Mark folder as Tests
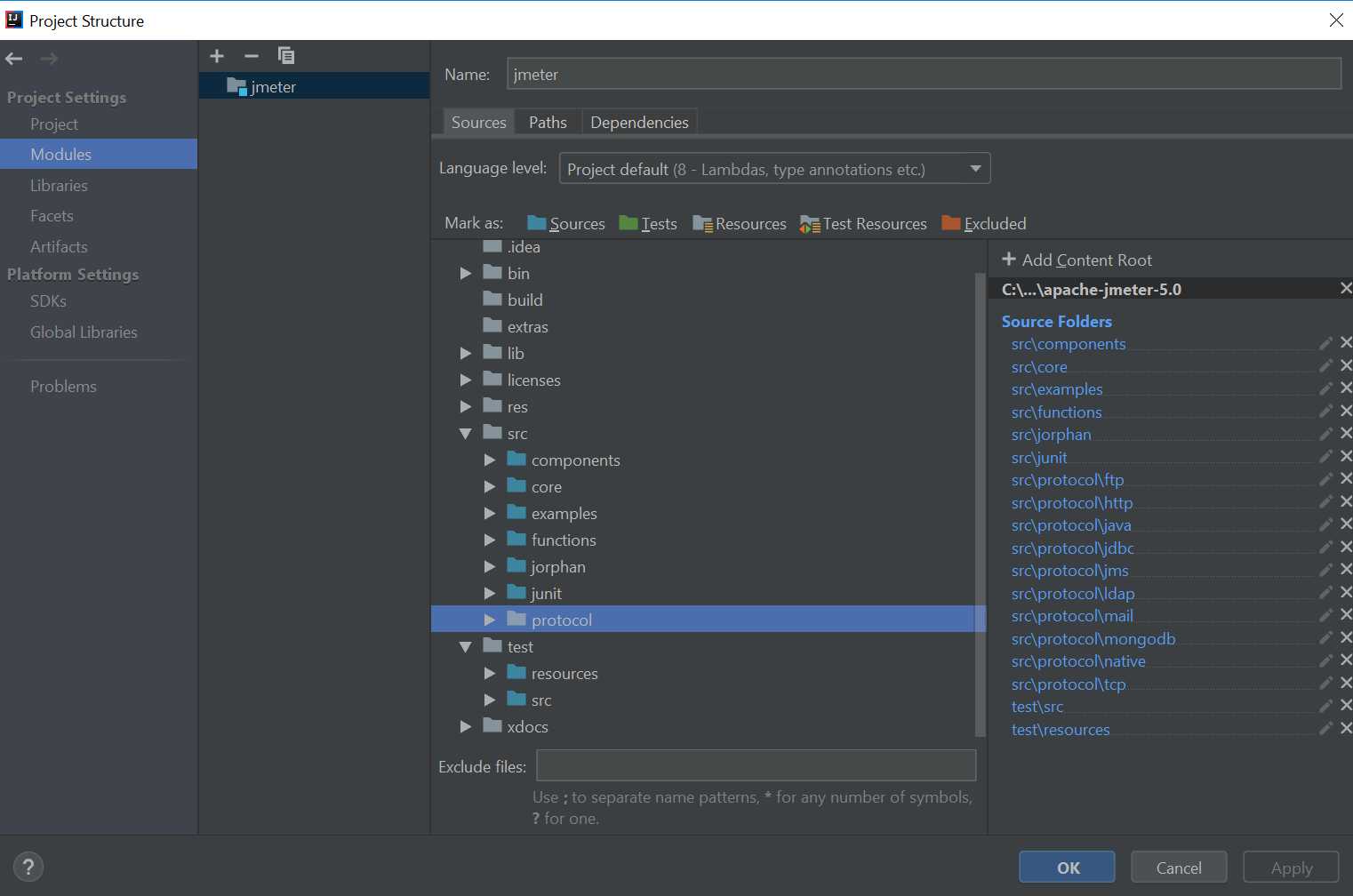The height and width of the screenshot is (896, 1353). pos(648,224)
